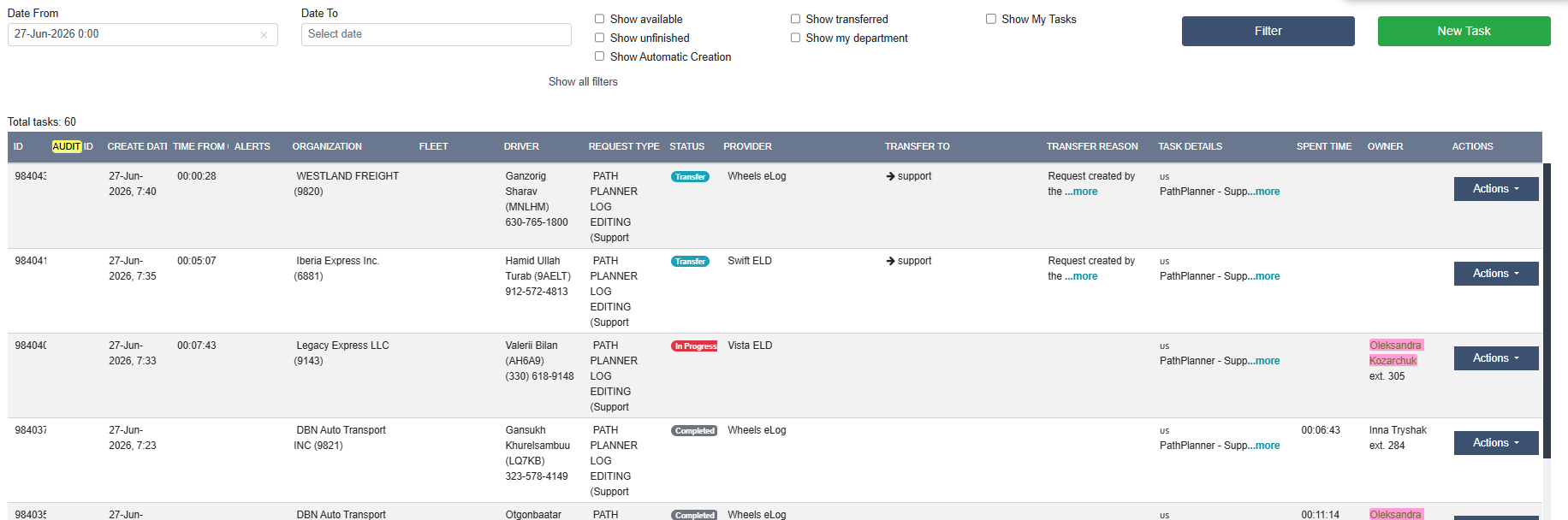Viewport: 1568px width, 520px height.
Task: Click owner Inna Tryshak ext. 284
Action: (1398, 438)
